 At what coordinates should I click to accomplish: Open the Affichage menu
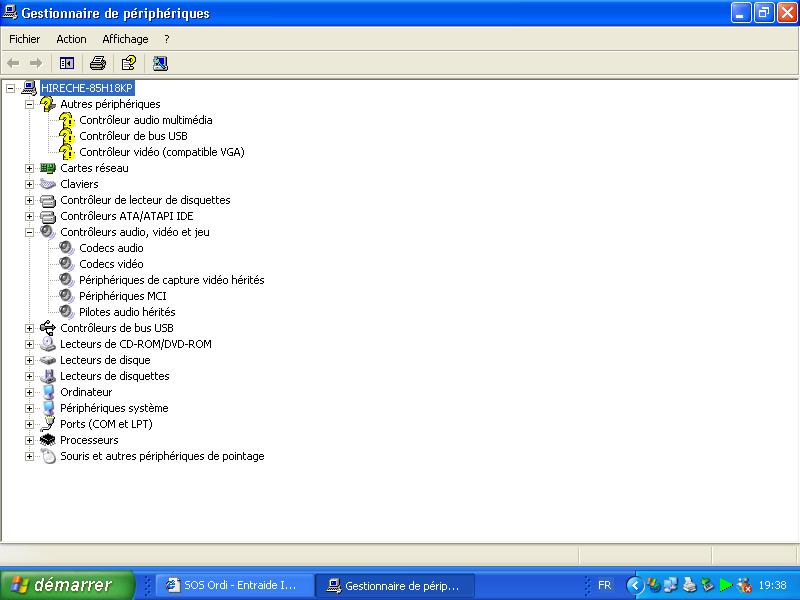click(126, 39)
